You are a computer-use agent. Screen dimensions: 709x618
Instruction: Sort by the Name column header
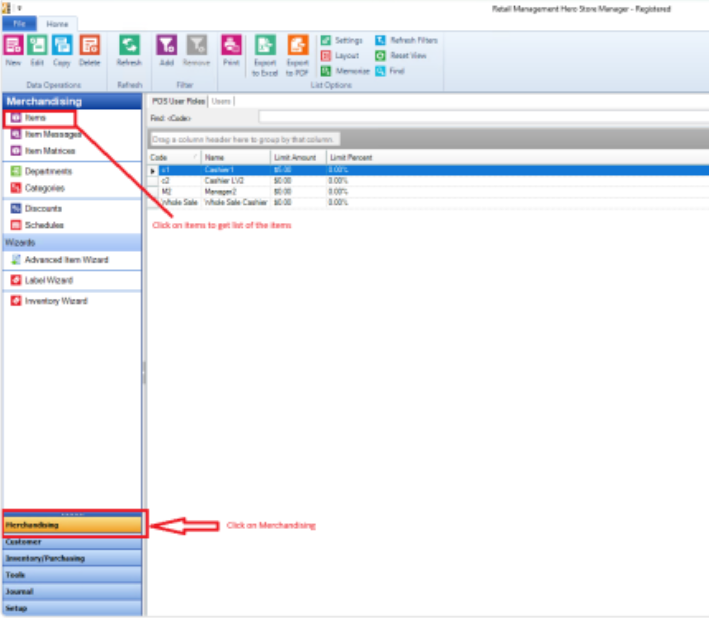point(236,157)
